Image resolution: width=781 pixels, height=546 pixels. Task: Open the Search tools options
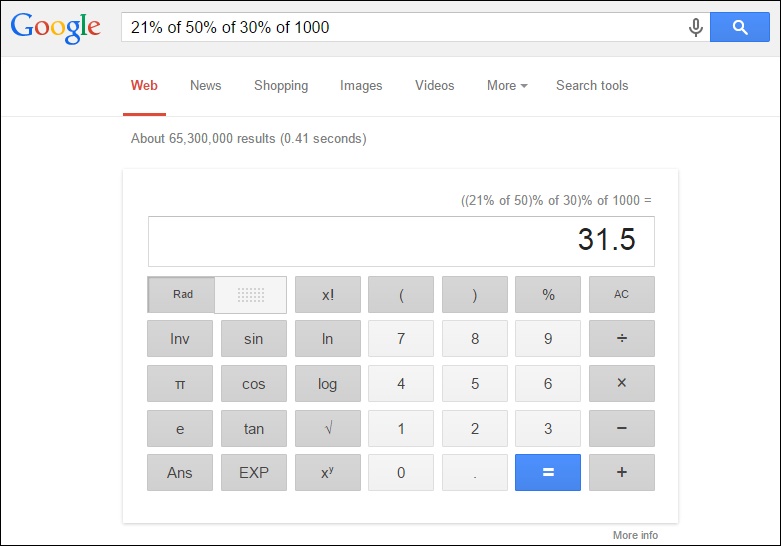(x=592, y=86)
